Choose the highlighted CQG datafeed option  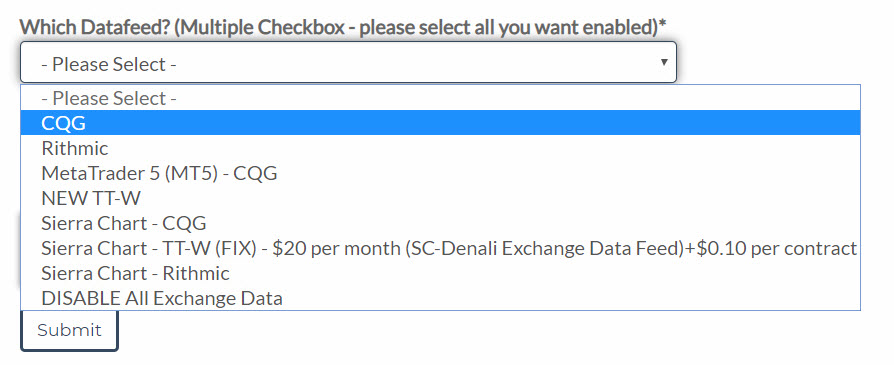pyautogui.click(x=440, y=123)
